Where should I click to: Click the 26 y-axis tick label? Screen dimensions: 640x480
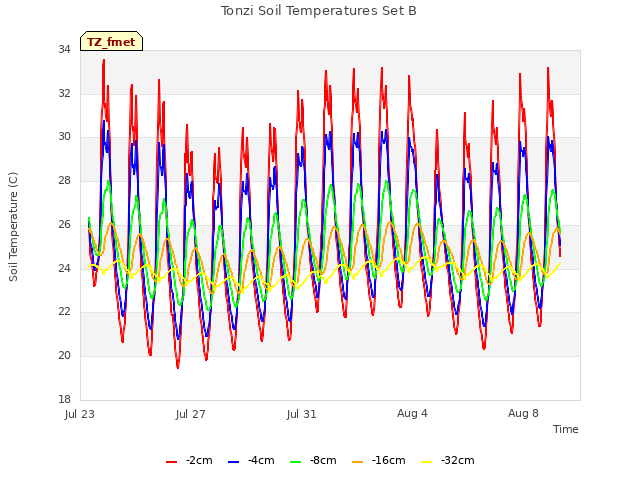tap(64, 224)
